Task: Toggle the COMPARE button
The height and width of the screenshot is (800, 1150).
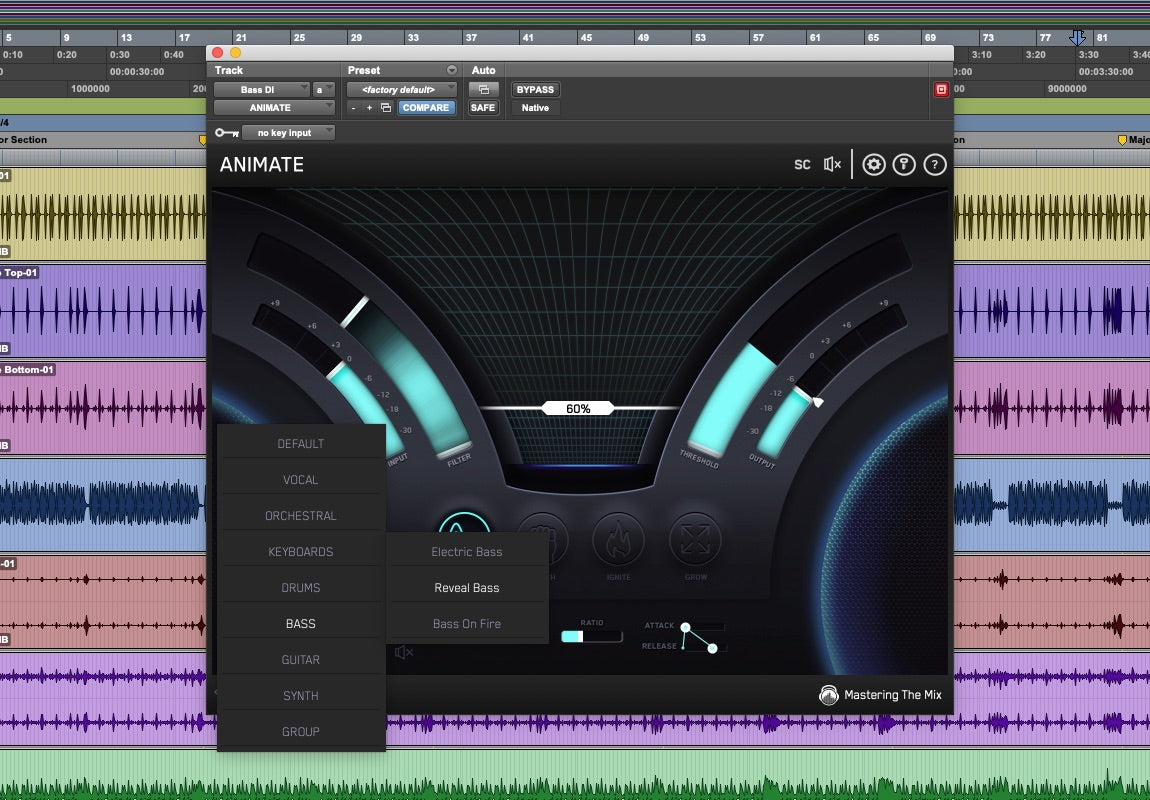Action: (x=425, y=108)
